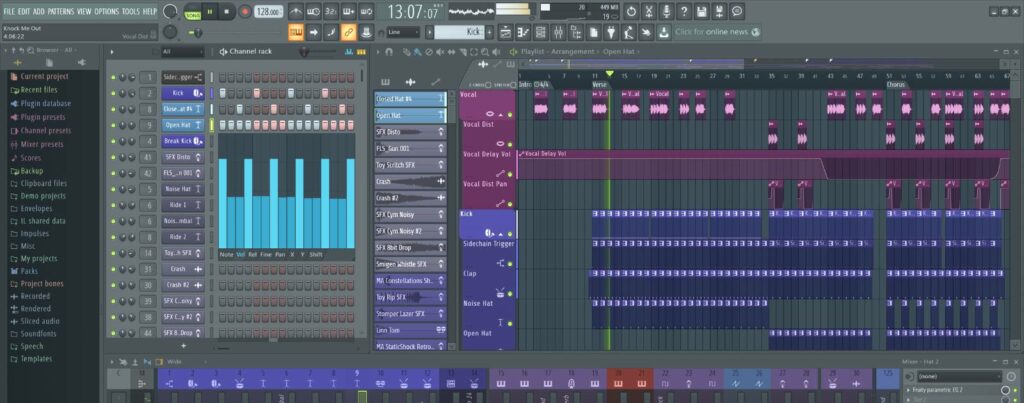The height and width of the screenshot is (403, 1024).
Task: Toggle the blend recording overdub icon
Action: 349,11
